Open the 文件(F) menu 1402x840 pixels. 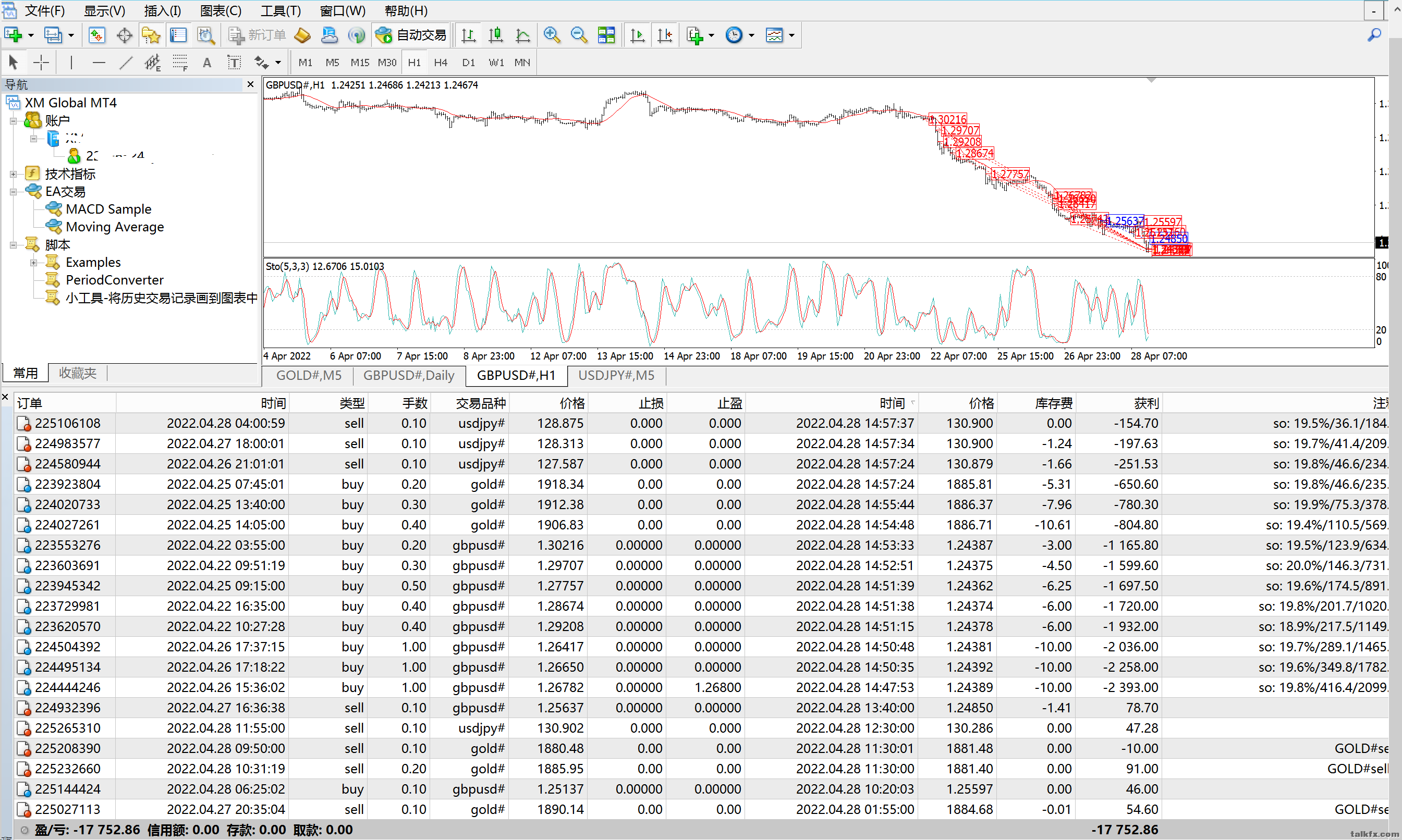45,11
